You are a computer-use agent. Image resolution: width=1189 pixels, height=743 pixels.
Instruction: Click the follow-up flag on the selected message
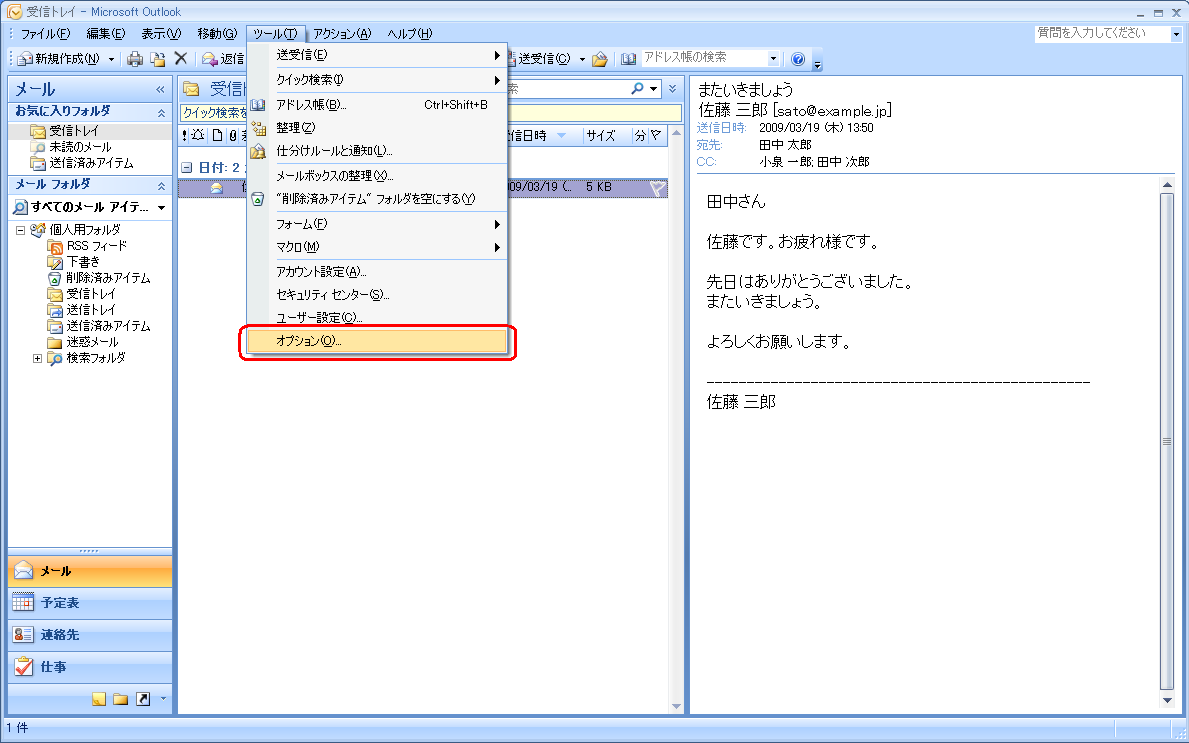click(x=657, y=187)
